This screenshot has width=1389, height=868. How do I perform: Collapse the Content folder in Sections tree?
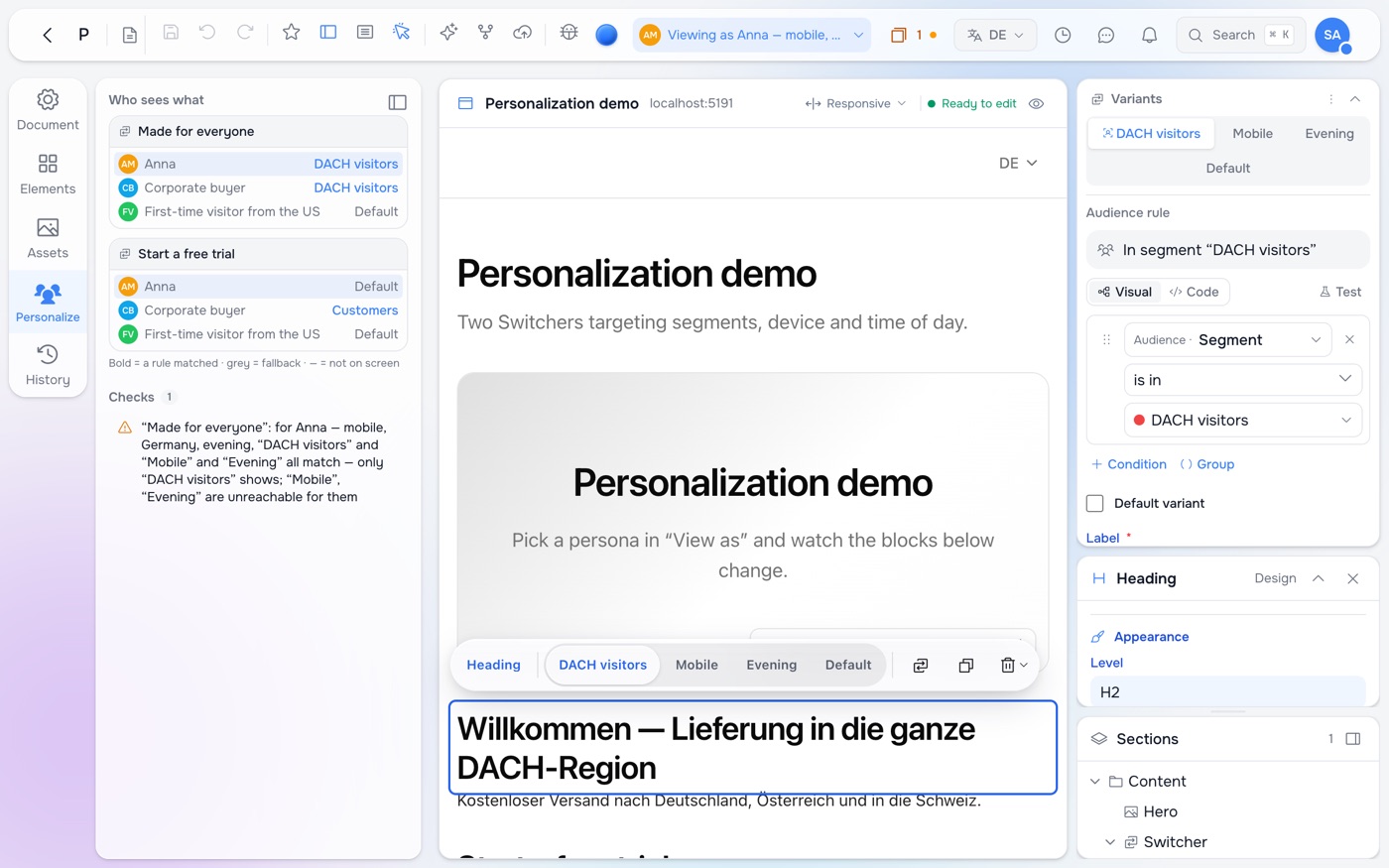pyautogui.click(x=1095, y=782)
